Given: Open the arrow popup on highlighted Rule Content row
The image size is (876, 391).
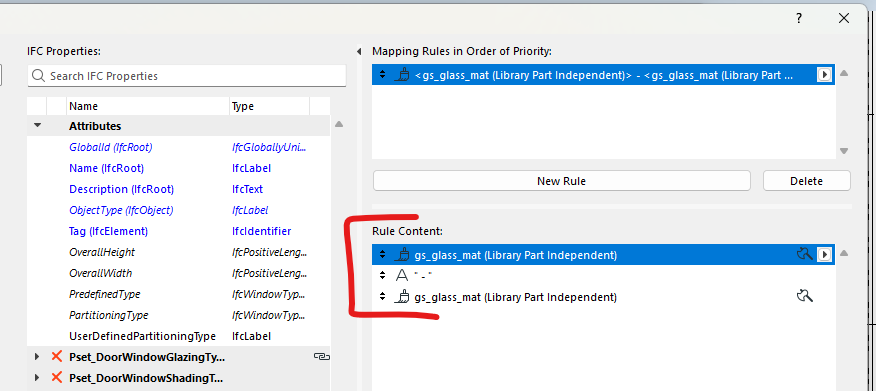Looking at the screenshot, I should coord(824,255).
